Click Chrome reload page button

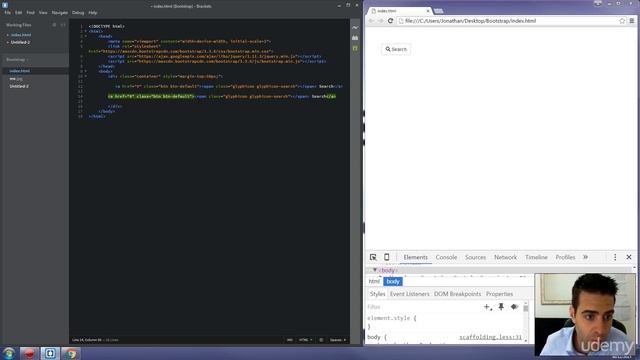pos(390,21)
